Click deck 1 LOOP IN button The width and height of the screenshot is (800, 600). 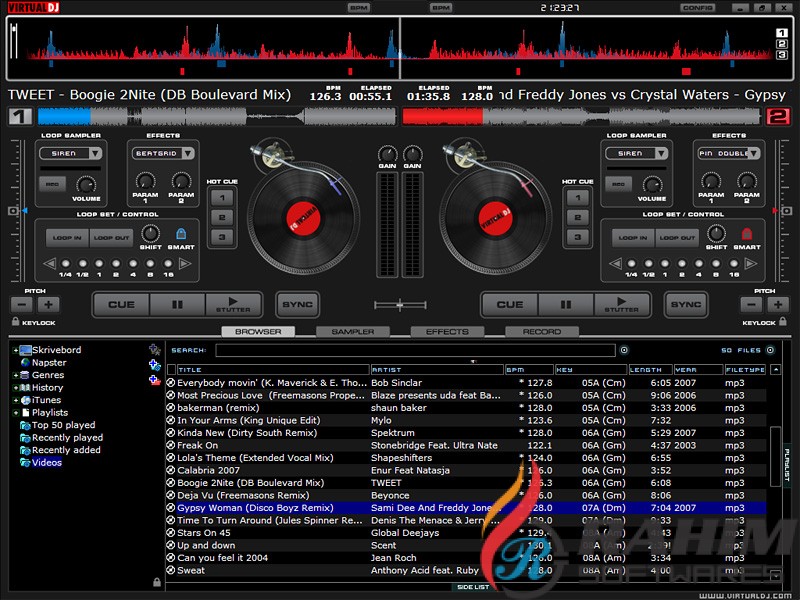(67, 238)
